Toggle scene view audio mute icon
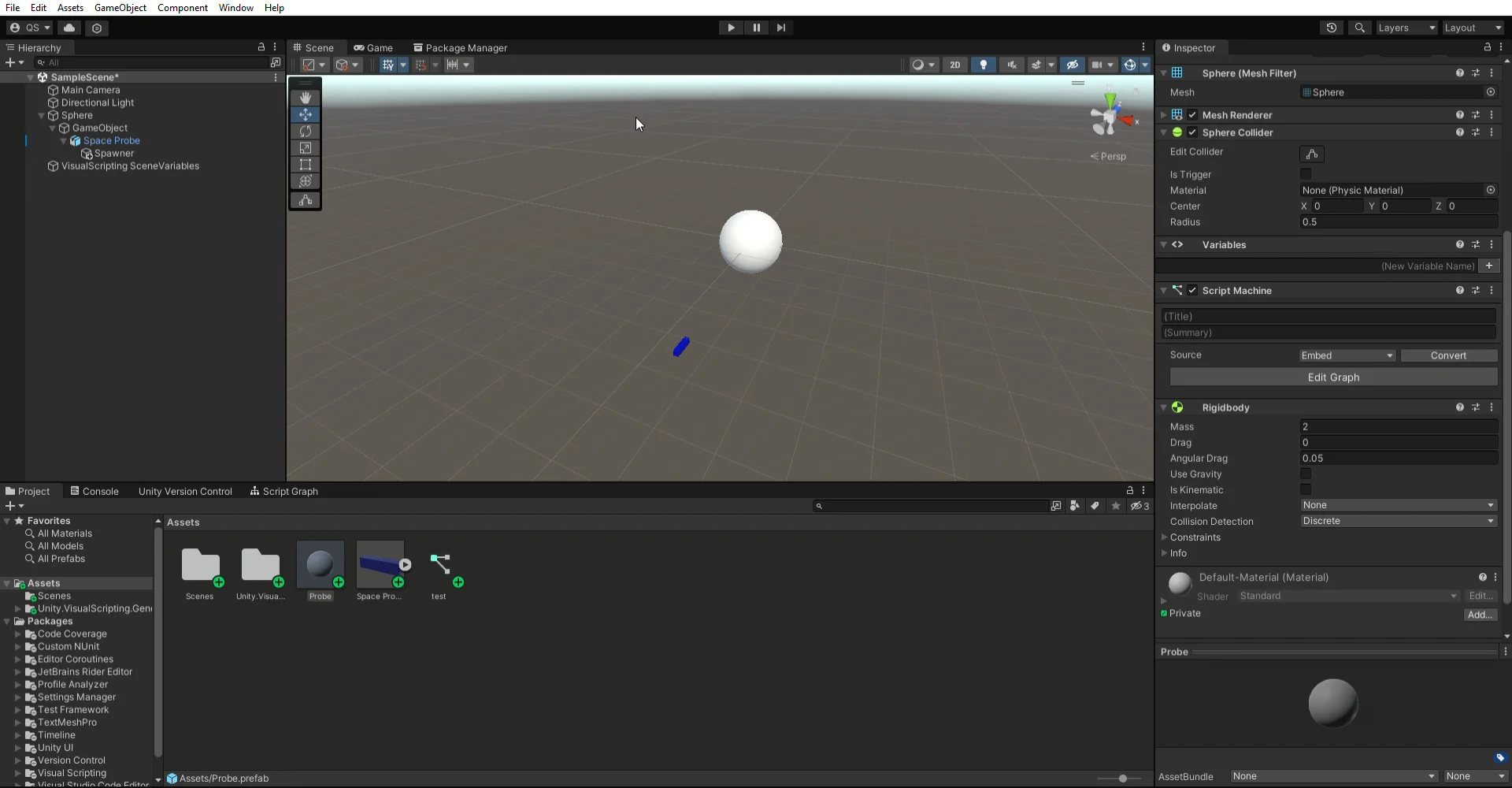 pyautogui.click(x=1011, y=65)
